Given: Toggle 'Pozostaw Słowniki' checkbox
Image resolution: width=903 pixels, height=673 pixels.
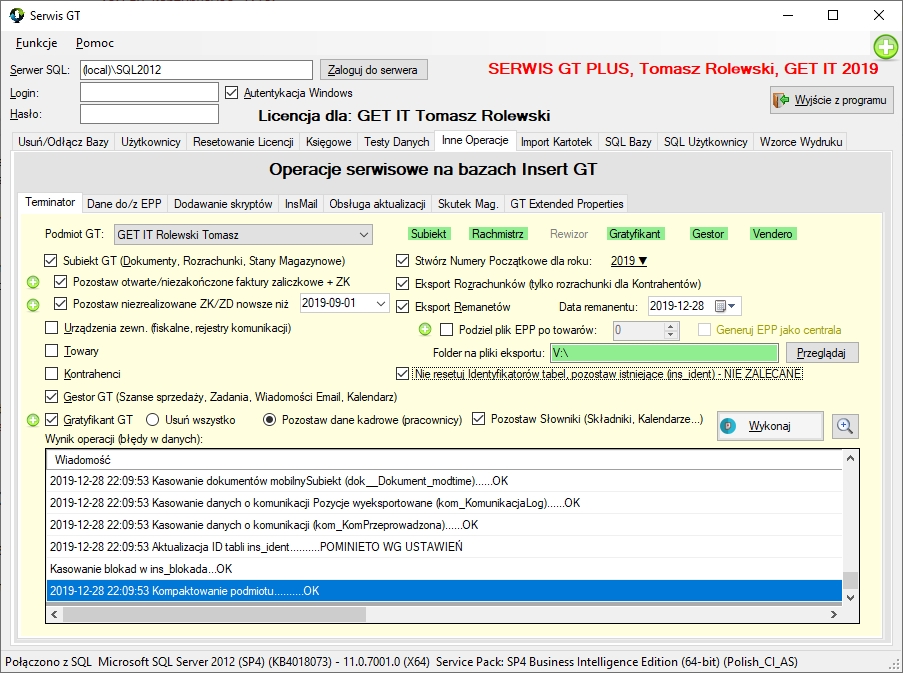Looking at the screenshot, I should coord(478,419).
